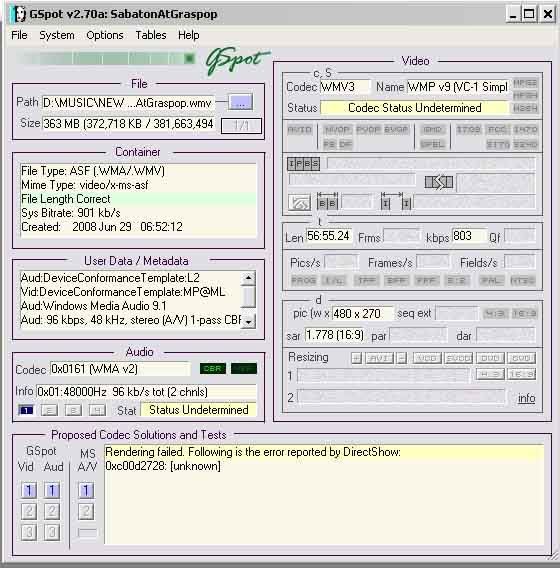Click the metadata list scroll-up arrow
560x568 pixels.
point(248,278)
